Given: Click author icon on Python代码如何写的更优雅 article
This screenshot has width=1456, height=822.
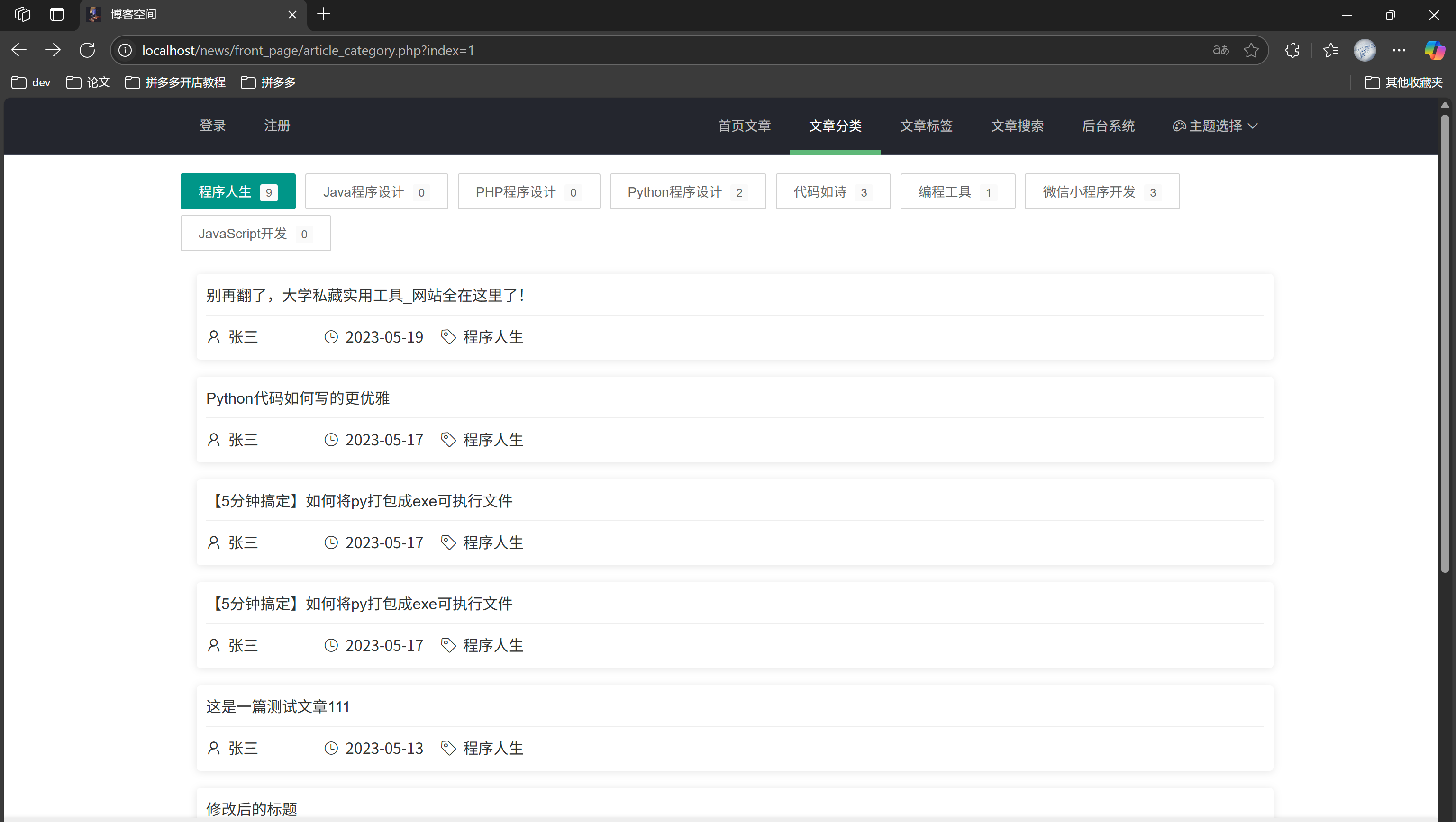Looking at the screenshot, I should pos(214,440).
